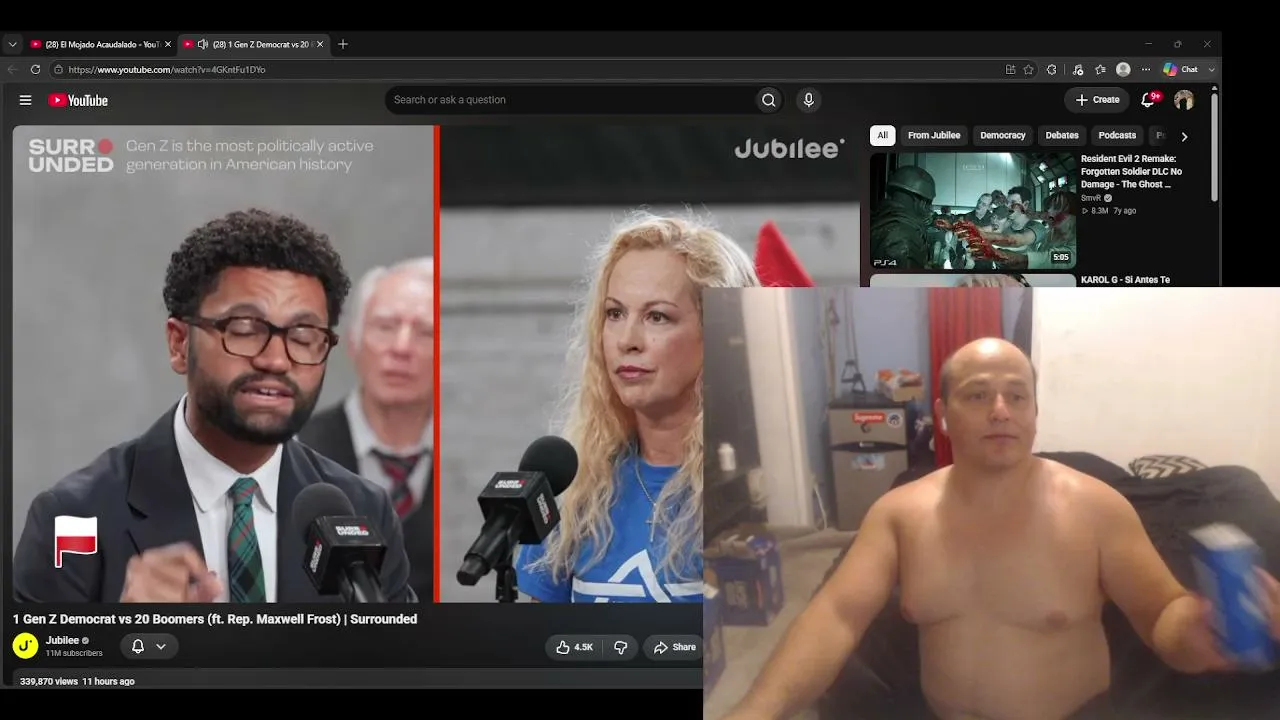Image resolution: width=1280 pixels, height=720 pixels.
Task: Select the All filter chip
Action: [882, 136]
